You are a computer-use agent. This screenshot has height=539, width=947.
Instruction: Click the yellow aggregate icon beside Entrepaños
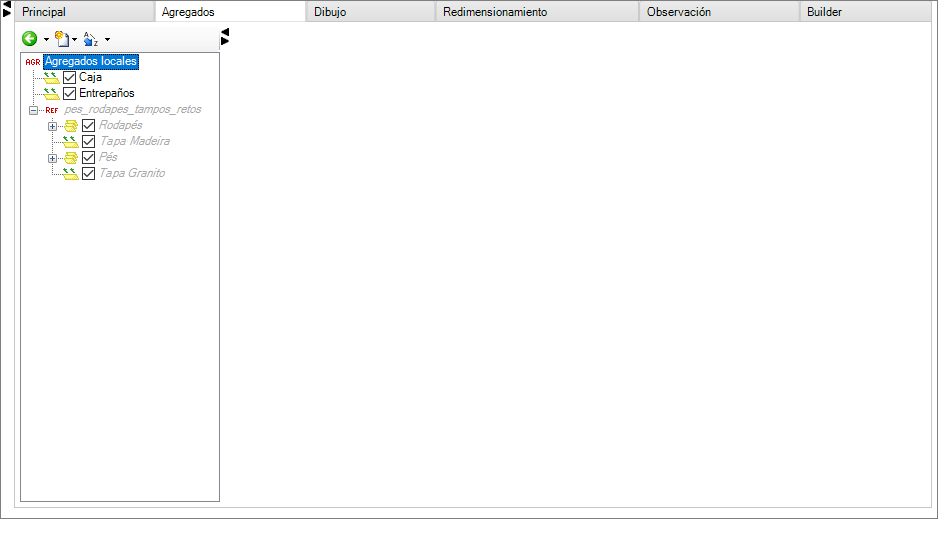[51, 94]
